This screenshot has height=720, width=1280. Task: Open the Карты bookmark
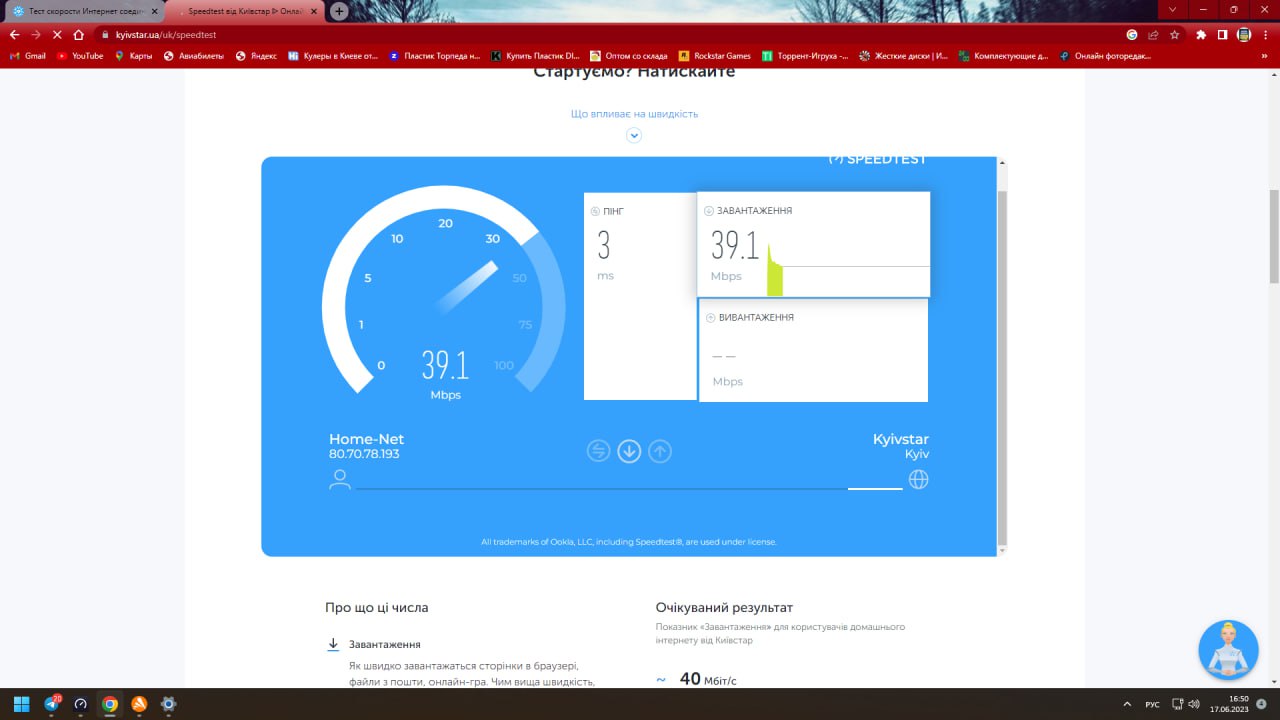tap(133, 56)
